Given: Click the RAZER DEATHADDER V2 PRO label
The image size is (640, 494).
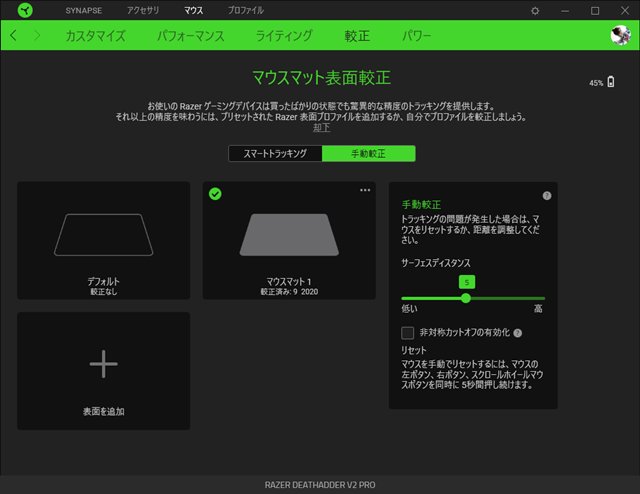Looking at the screenshot, I should 320,485.
